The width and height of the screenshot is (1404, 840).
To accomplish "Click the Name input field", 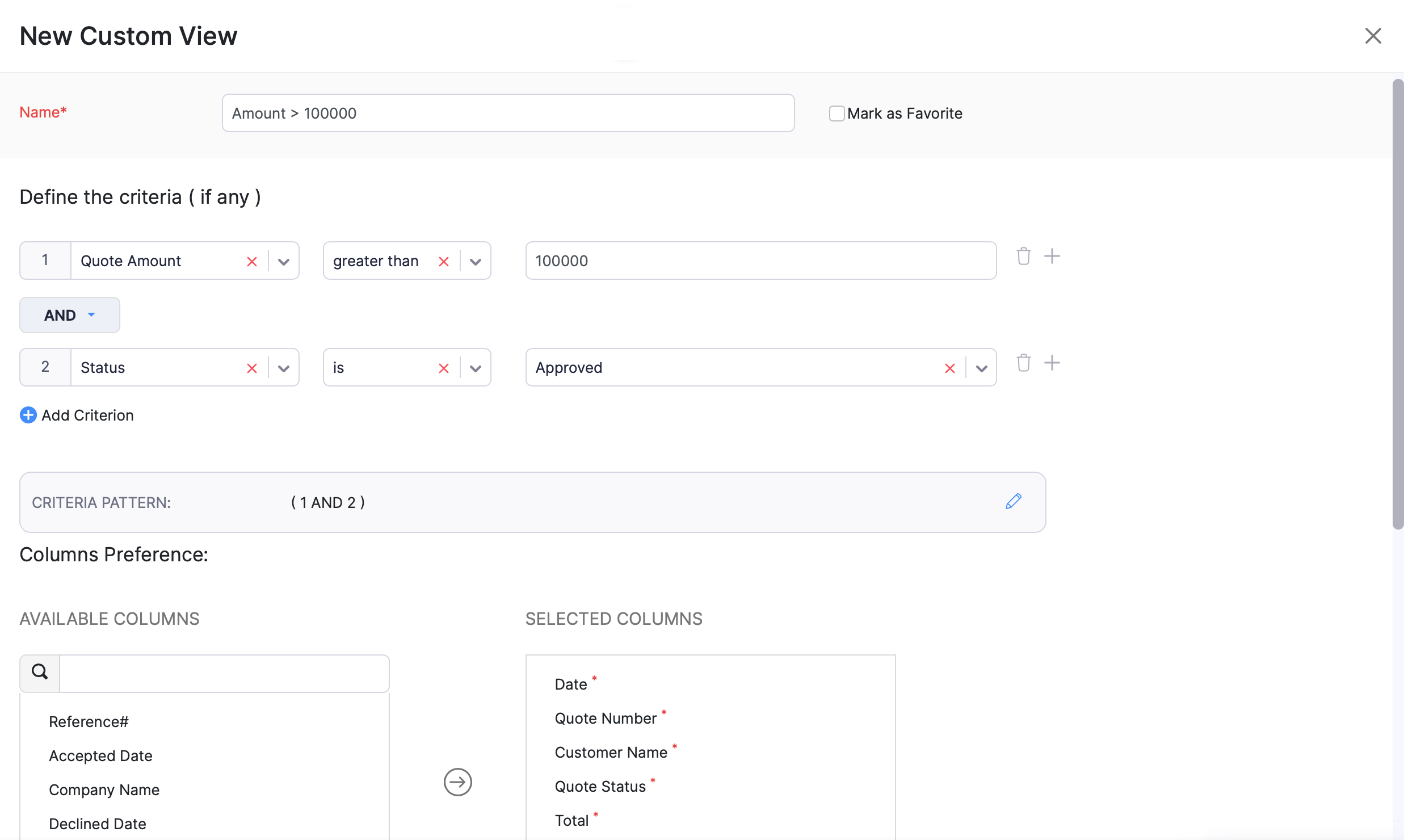I will pyautogui.click(x=508, y=114).
